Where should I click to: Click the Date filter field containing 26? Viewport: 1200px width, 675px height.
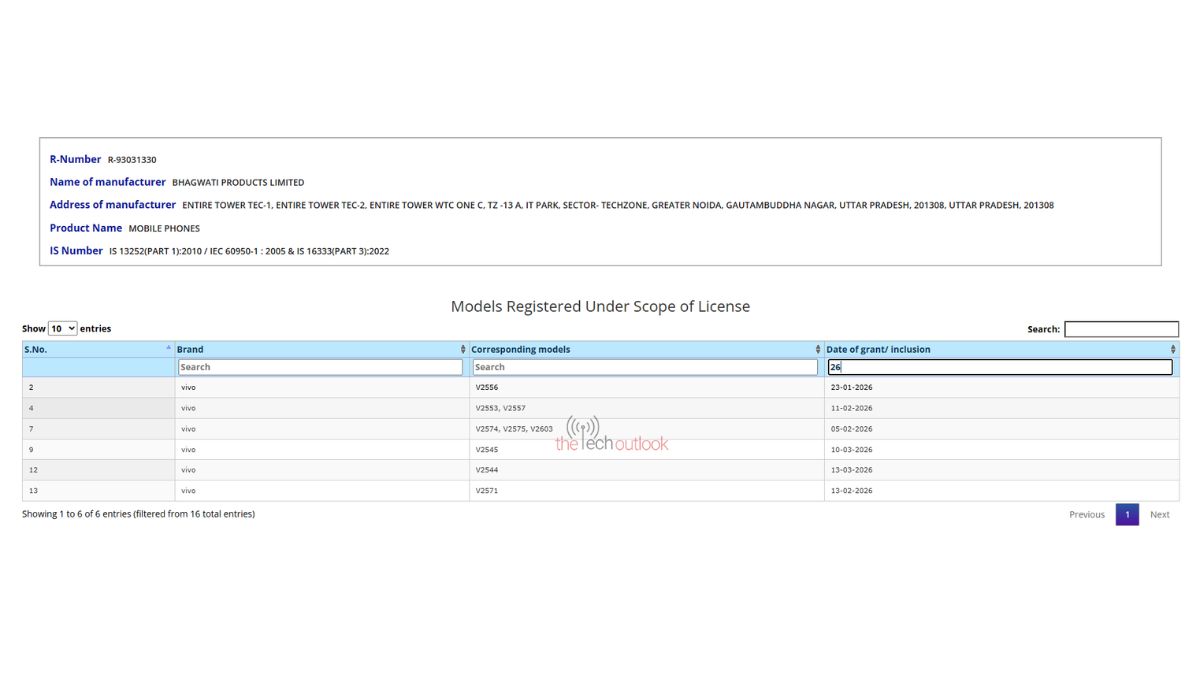[x=1000, y=367]
